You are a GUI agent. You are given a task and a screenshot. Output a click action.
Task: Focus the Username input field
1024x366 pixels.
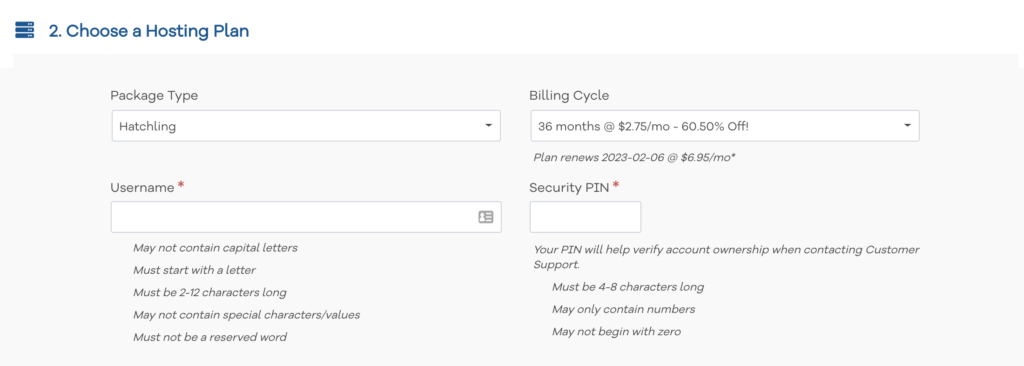tap(306, 217)
